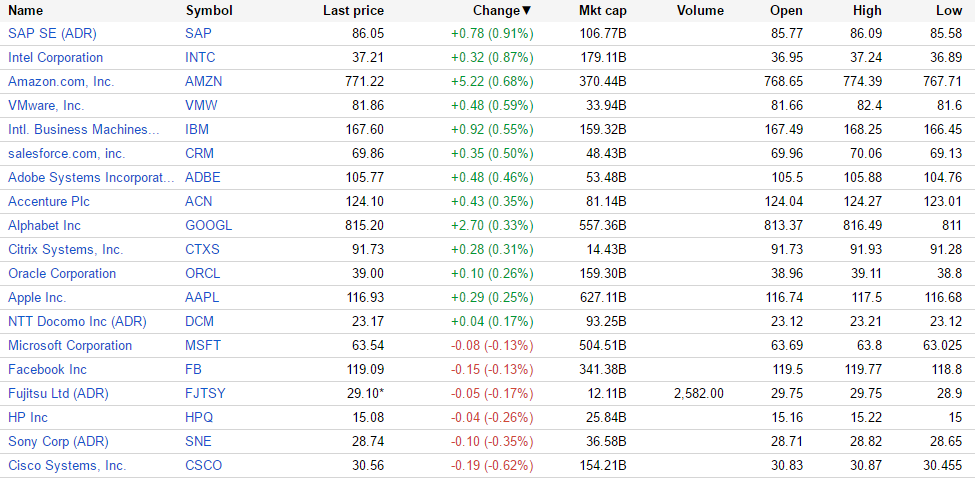Click the Name column header
The height and width of the screenshot is (479, 975).
pyautogui.click(x=26, y=10)
